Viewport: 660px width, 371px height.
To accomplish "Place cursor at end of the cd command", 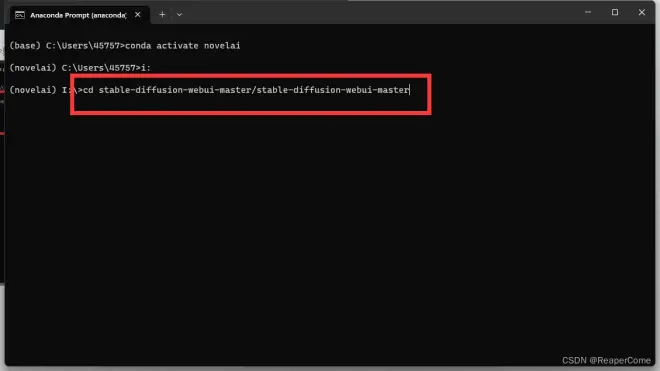I will point(410,90).
